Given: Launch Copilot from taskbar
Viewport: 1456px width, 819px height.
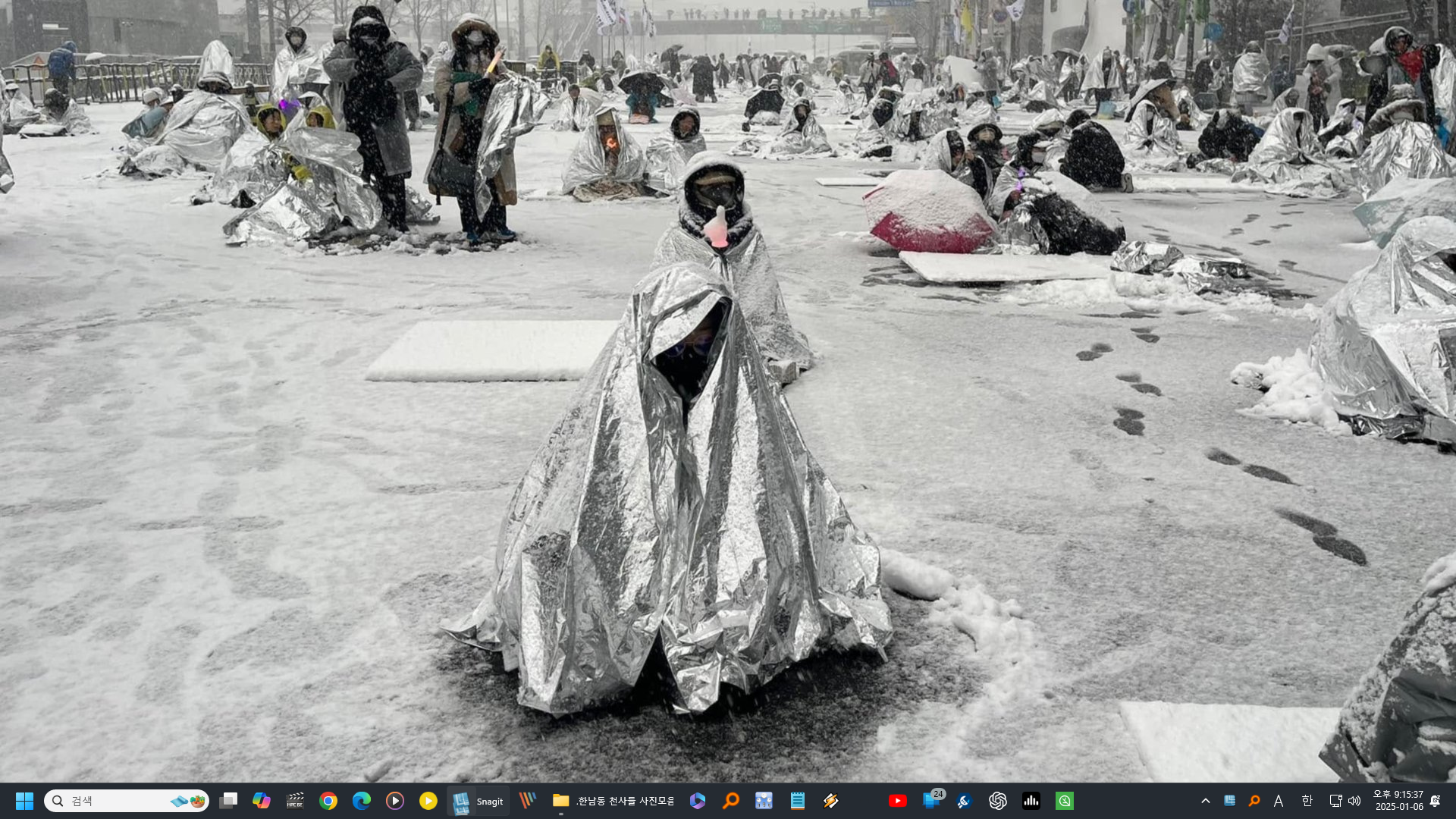Looking at the screenshot, I should click(x=262, y=801).
